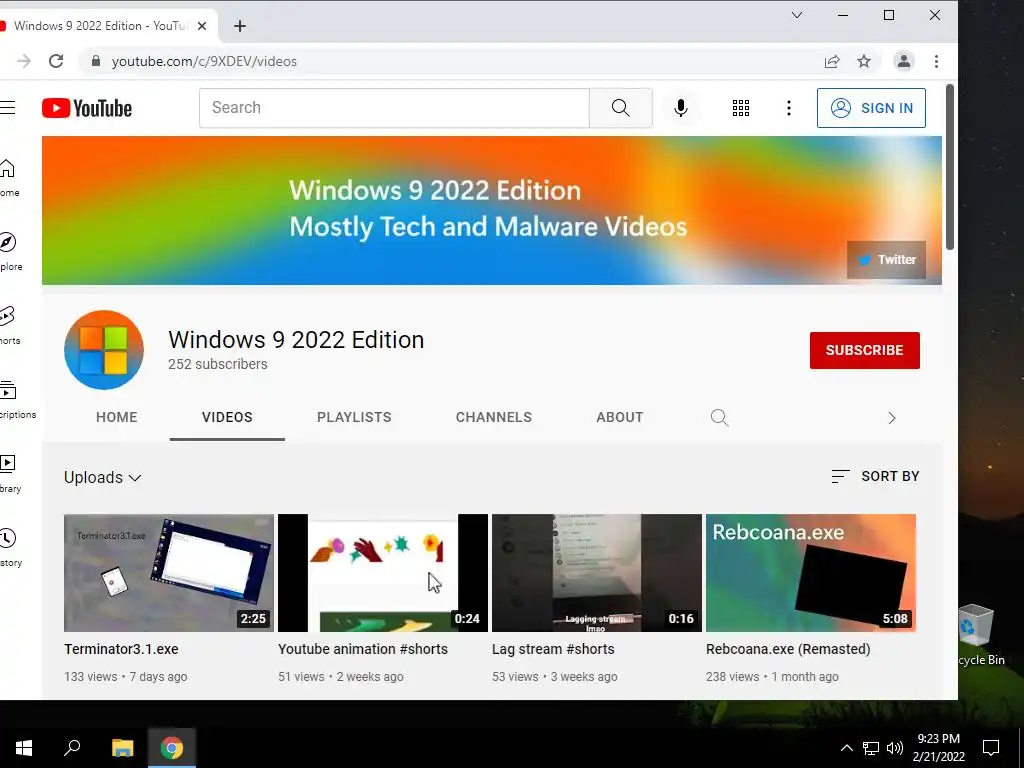
Task: Open a new Chrome tab
Action: (x=240, y=26)
